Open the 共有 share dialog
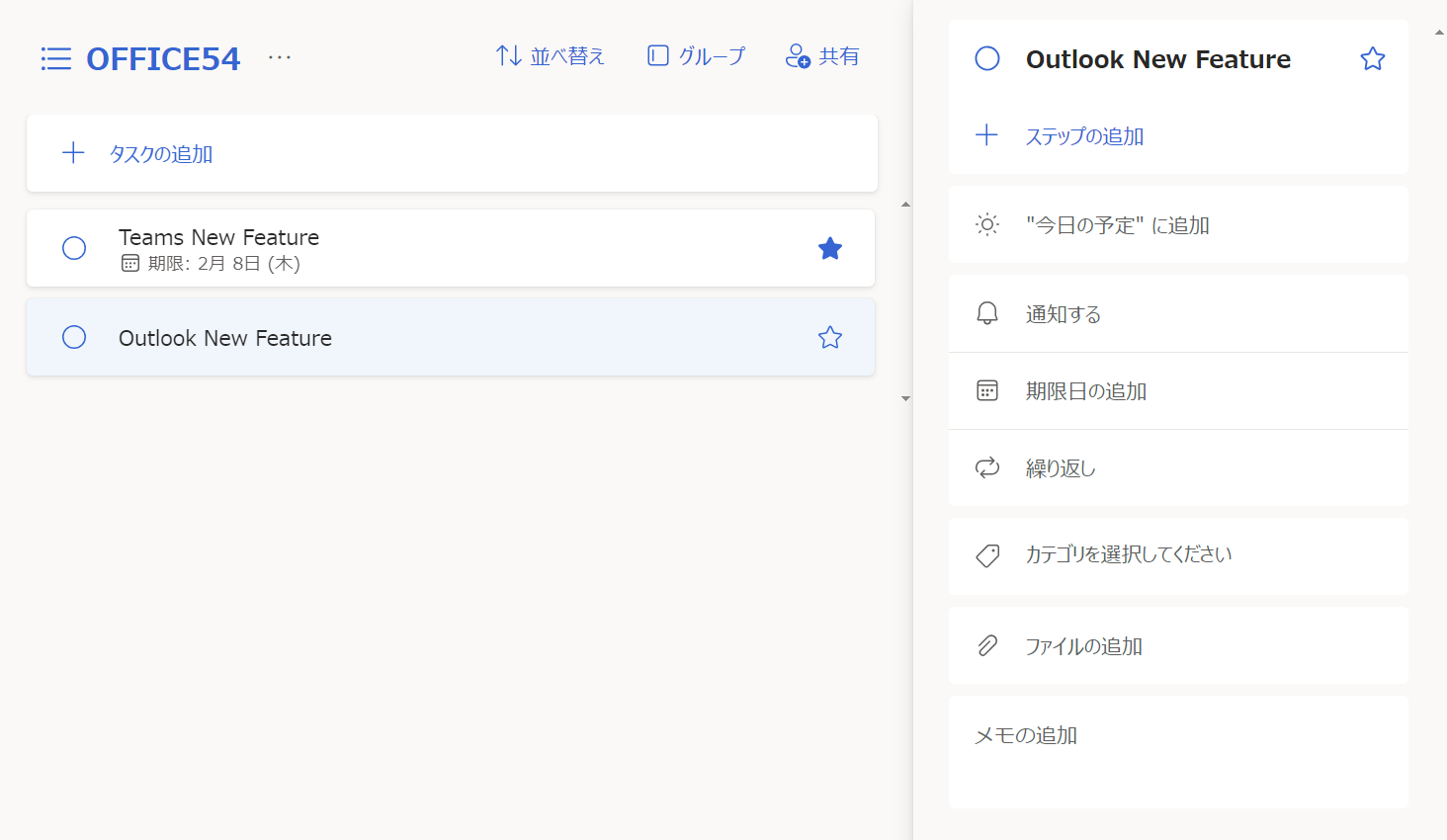This screenshot has width=1447, height=840. pyautogui.click(x=822, y=56)
